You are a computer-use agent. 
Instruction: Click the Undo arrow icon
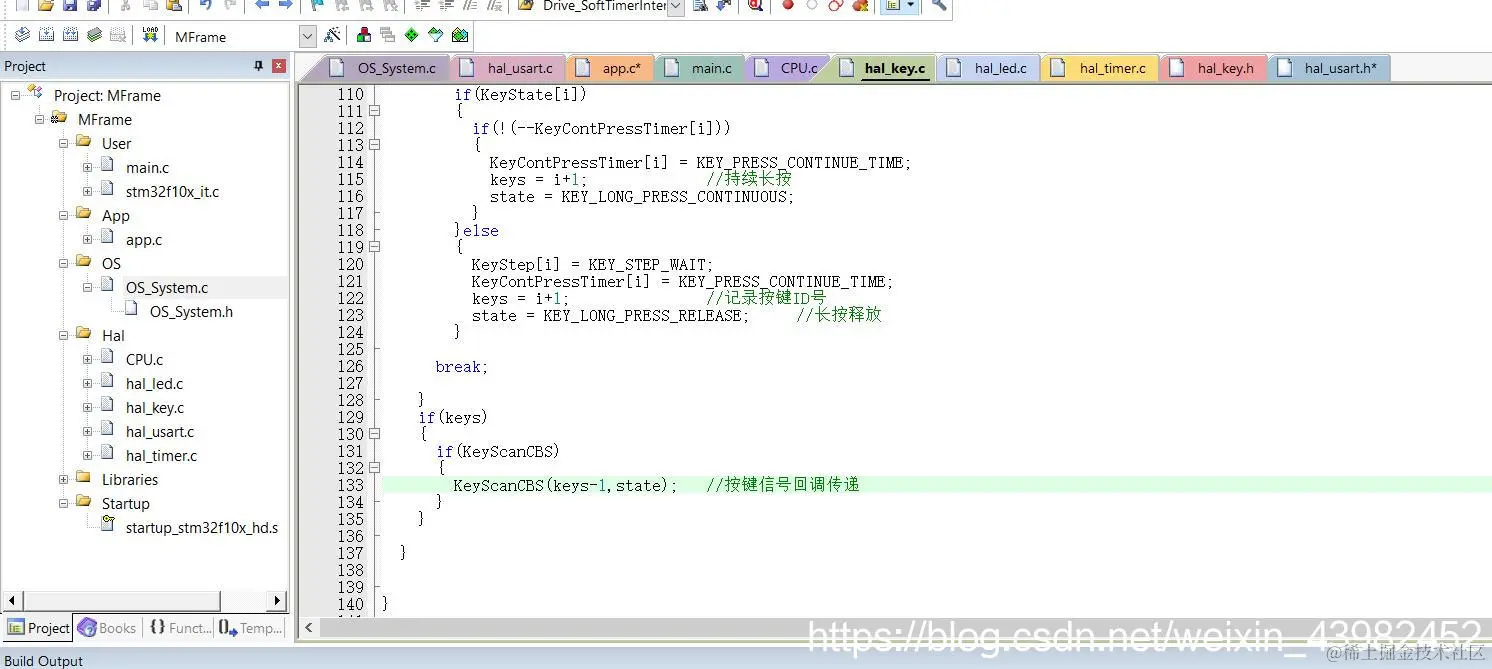coord(205,5)
